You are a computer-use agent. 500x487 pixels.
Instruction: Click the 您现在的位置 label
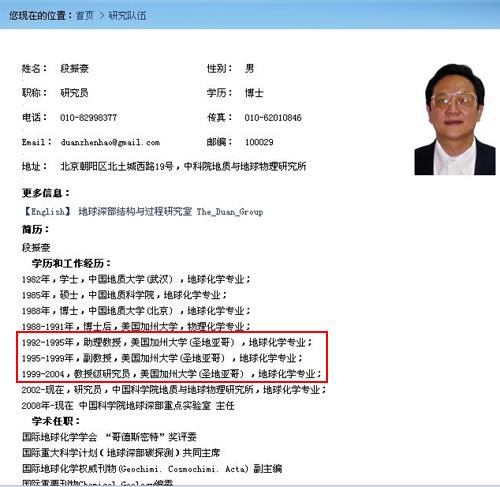tap(40, 15)
